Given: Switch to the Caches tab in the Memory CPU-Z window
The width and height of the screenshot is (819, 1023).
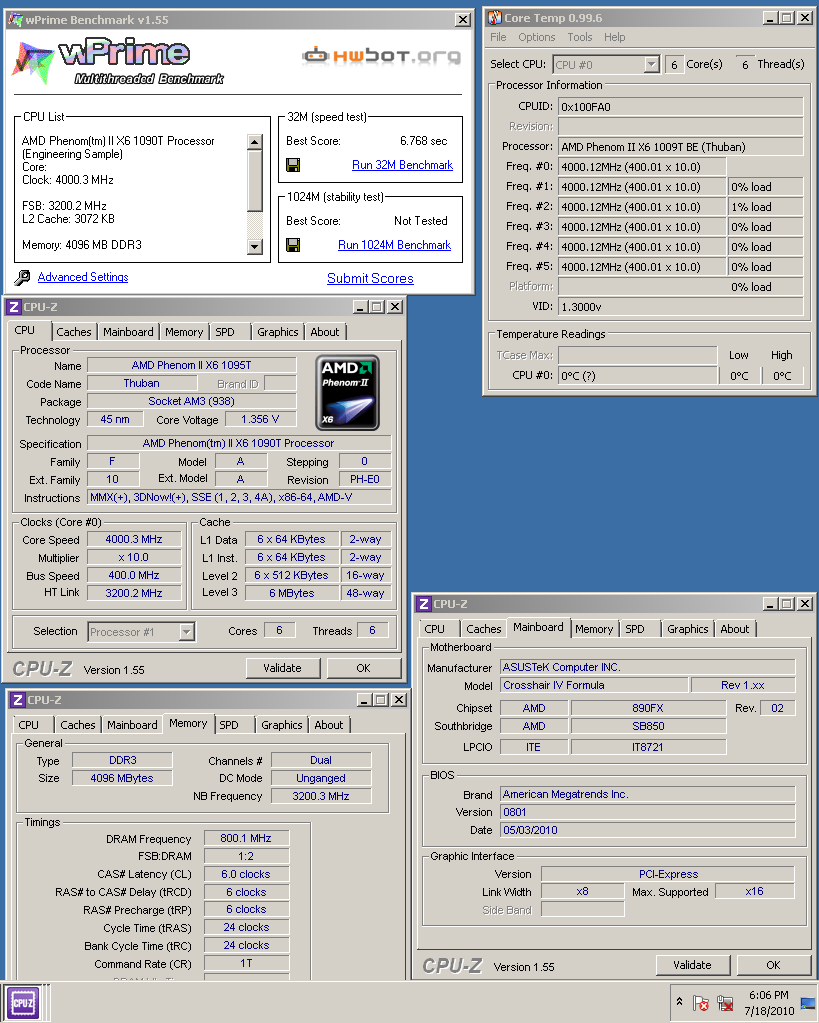Looking at the screenshot, I should click(78, 725).
